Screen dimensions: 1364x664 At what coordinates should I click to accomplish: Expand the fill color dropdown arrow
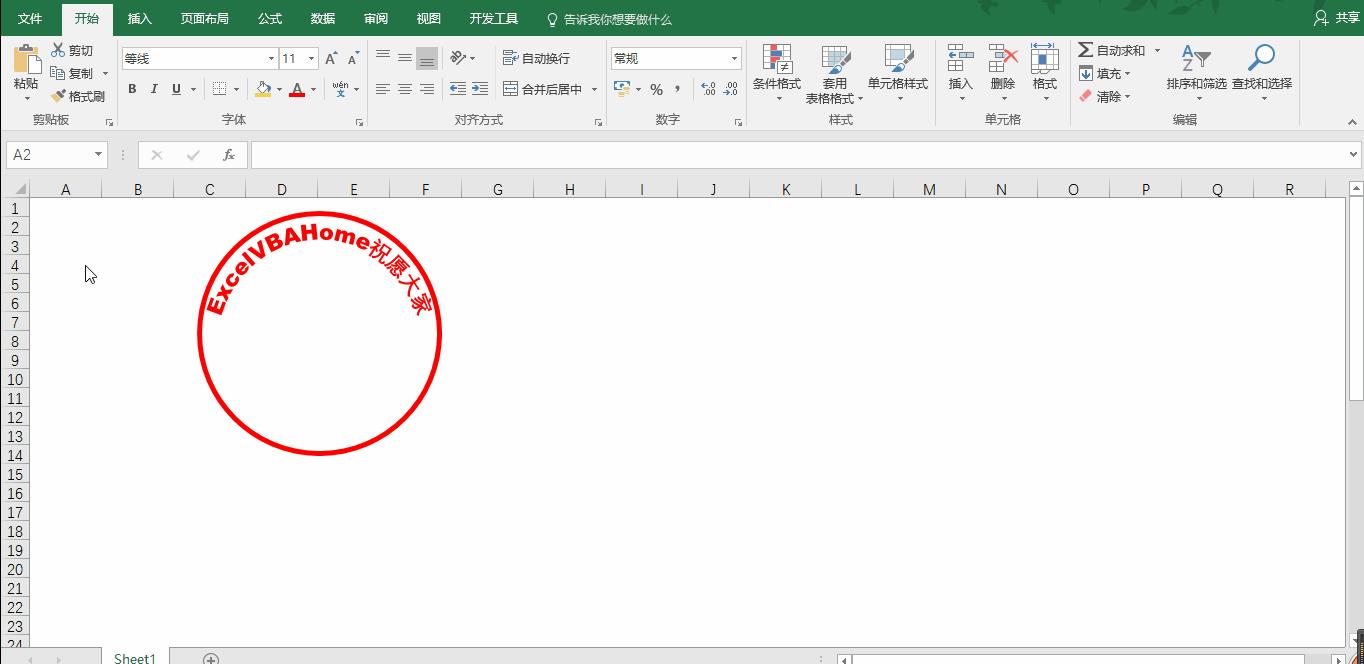280,90
